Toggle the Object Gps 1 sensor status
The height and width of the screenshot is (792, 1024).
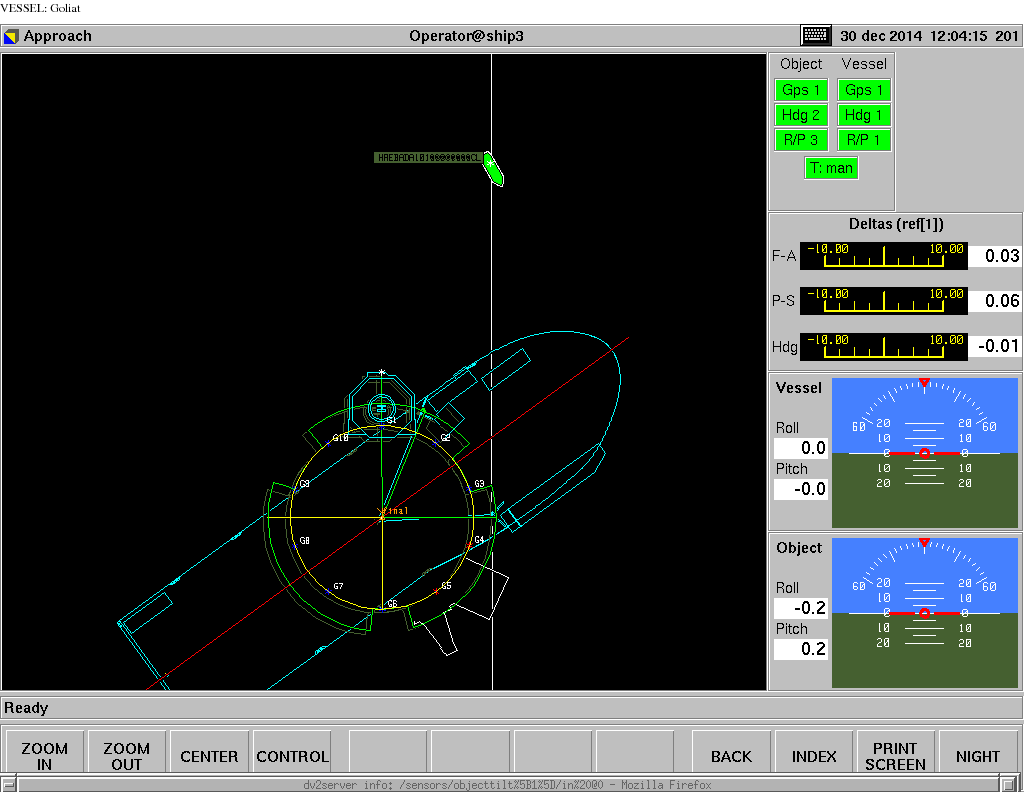pos(800,89)
